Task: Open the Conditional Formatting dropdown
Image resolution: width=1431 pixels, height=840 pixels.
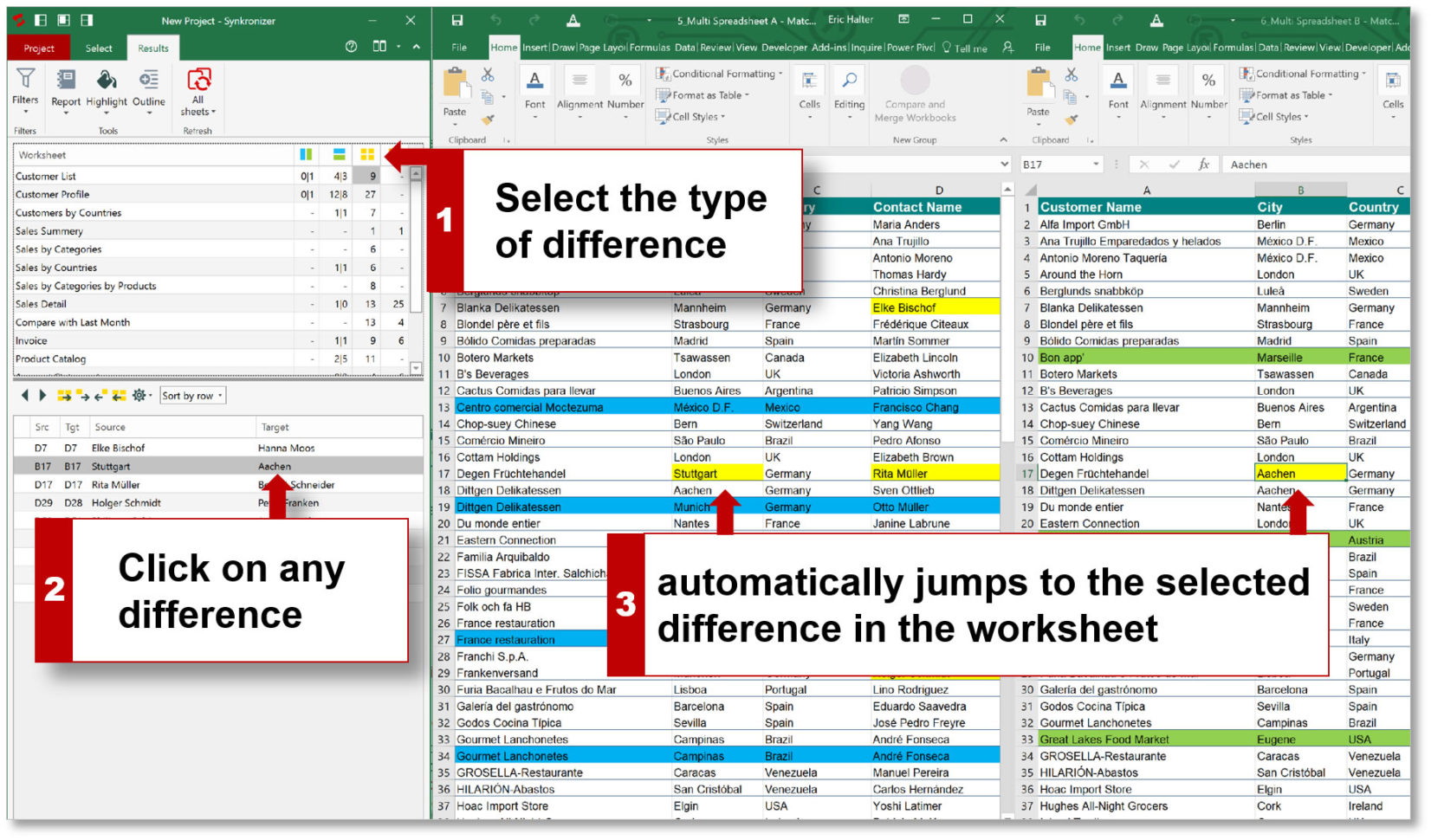Action: click(718, 74)
